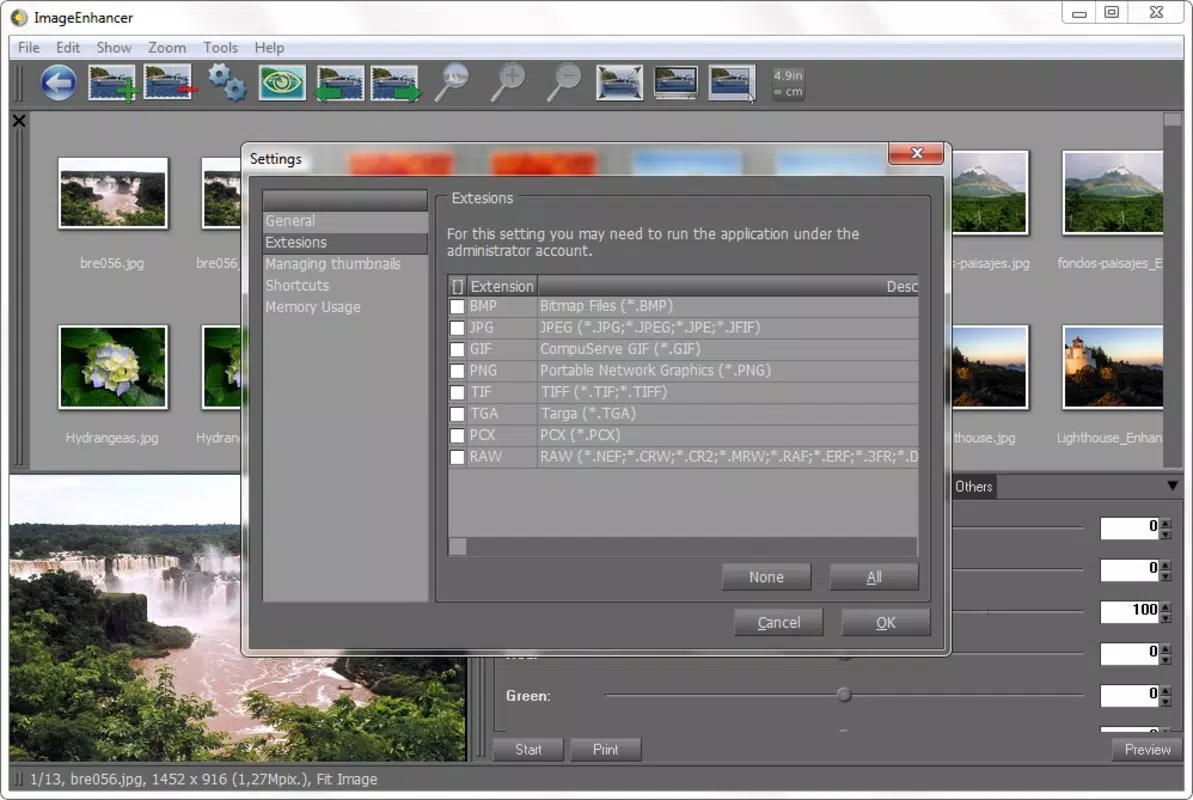
Task: Check the TGA extension checkbox
Action: point(457,414)
